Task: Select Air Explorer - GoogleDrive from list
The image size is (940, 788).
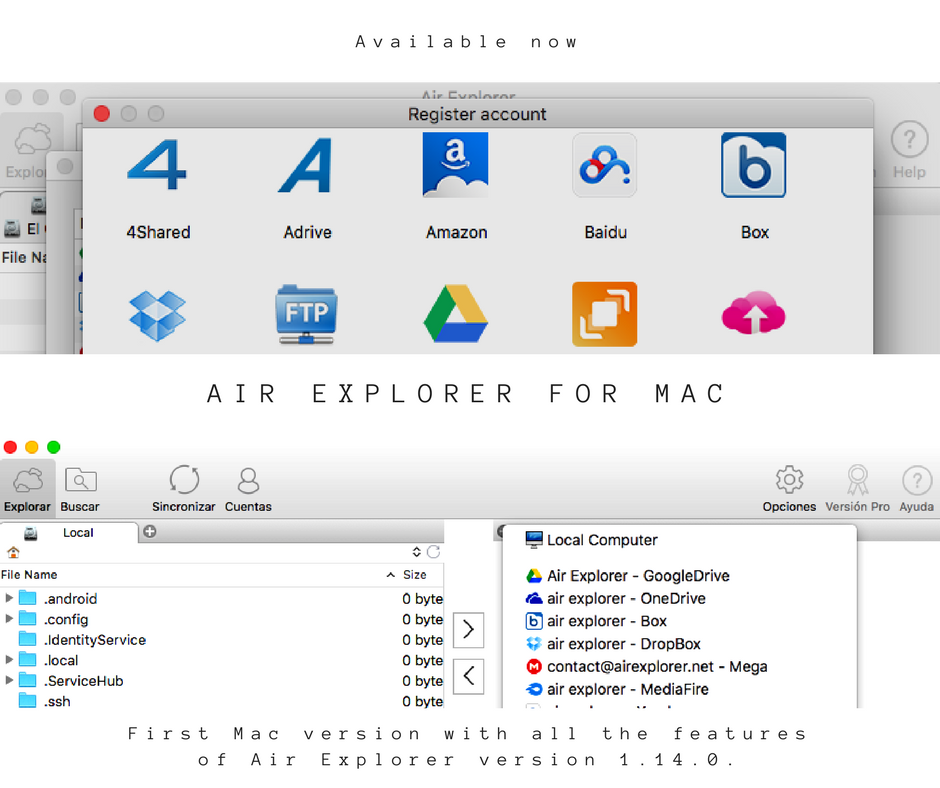Action: [x=637, y=576]
